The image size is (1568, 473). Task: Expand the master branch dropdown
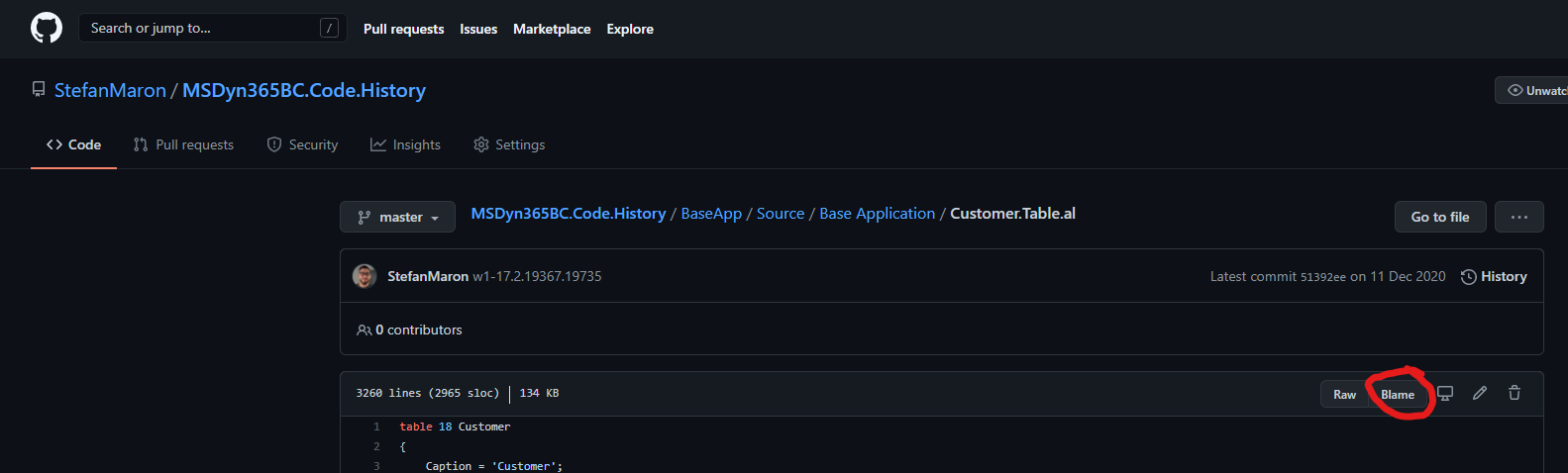pyautogui.click(x=397, y=217)
